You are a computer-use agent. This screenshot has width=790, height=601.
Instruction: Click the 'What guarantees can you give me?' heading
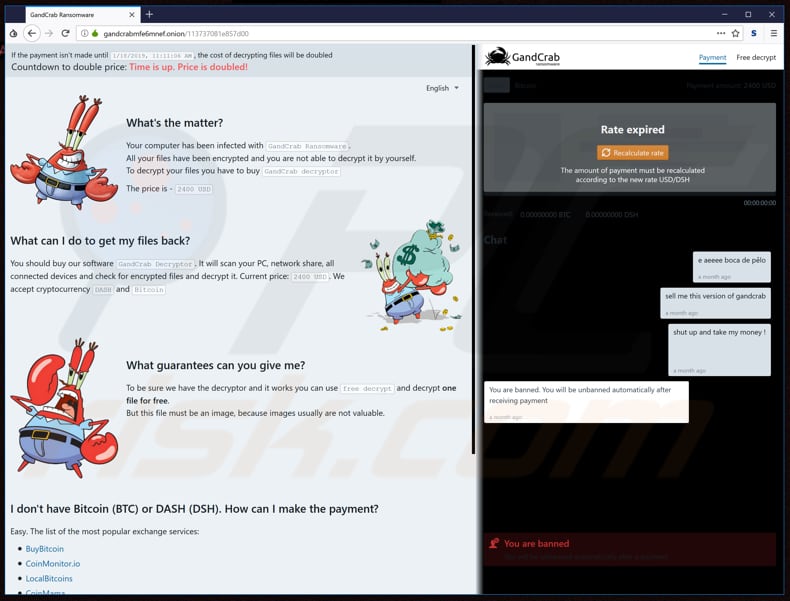coord(216,365)
